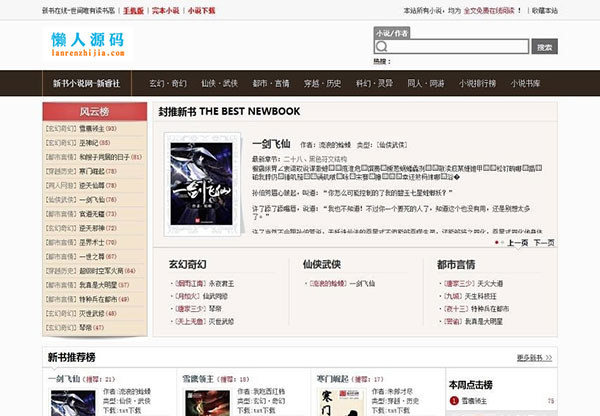The image size is (600, 416).
Task: Open 雪鹰领主 title in 新书推荐榜
Action: point(198,379)
